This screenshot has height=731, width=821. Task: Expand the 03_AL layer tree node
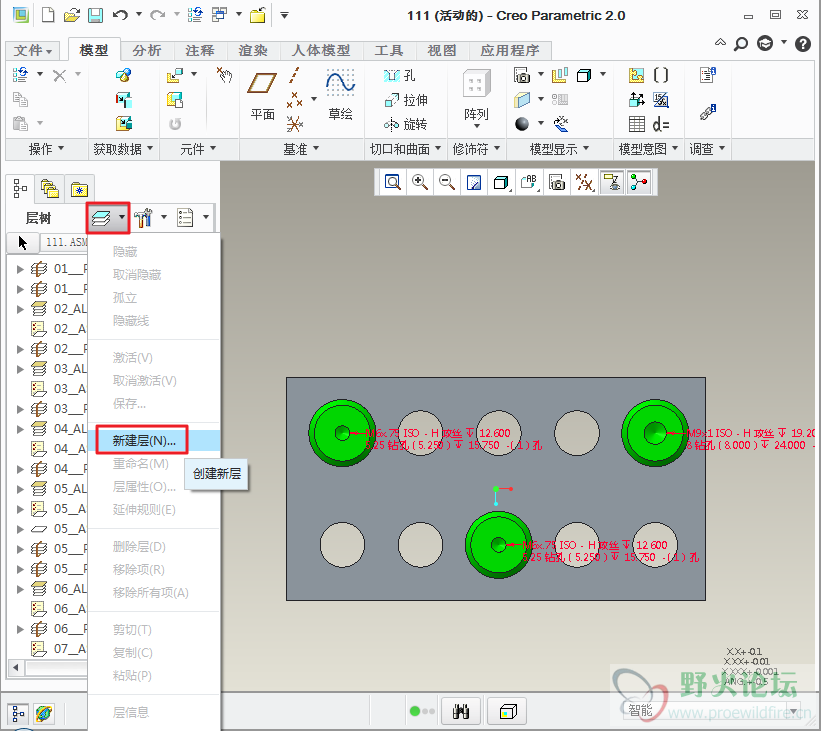(20, 369)
